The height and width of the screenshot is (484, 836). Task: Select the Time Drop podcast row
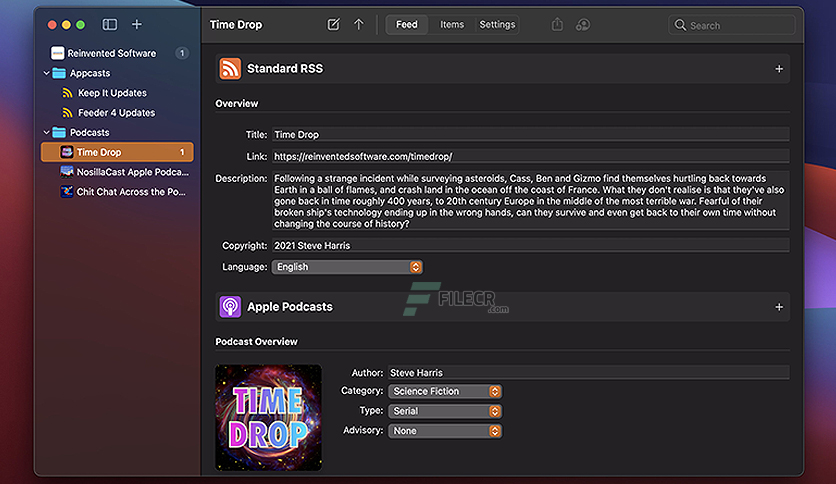117,152
